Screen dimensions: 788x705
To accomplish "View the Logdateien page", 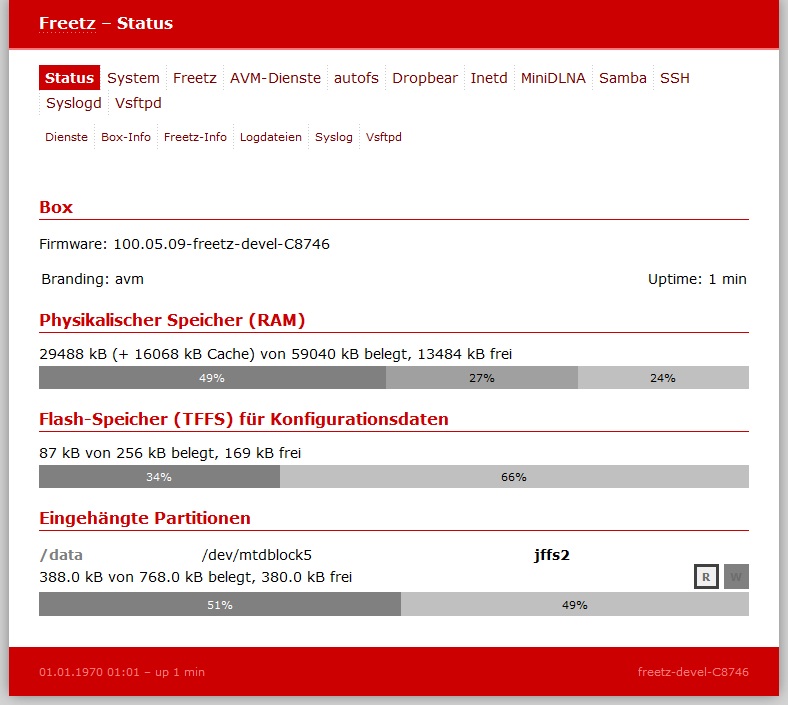I will (x=271, y=137).
